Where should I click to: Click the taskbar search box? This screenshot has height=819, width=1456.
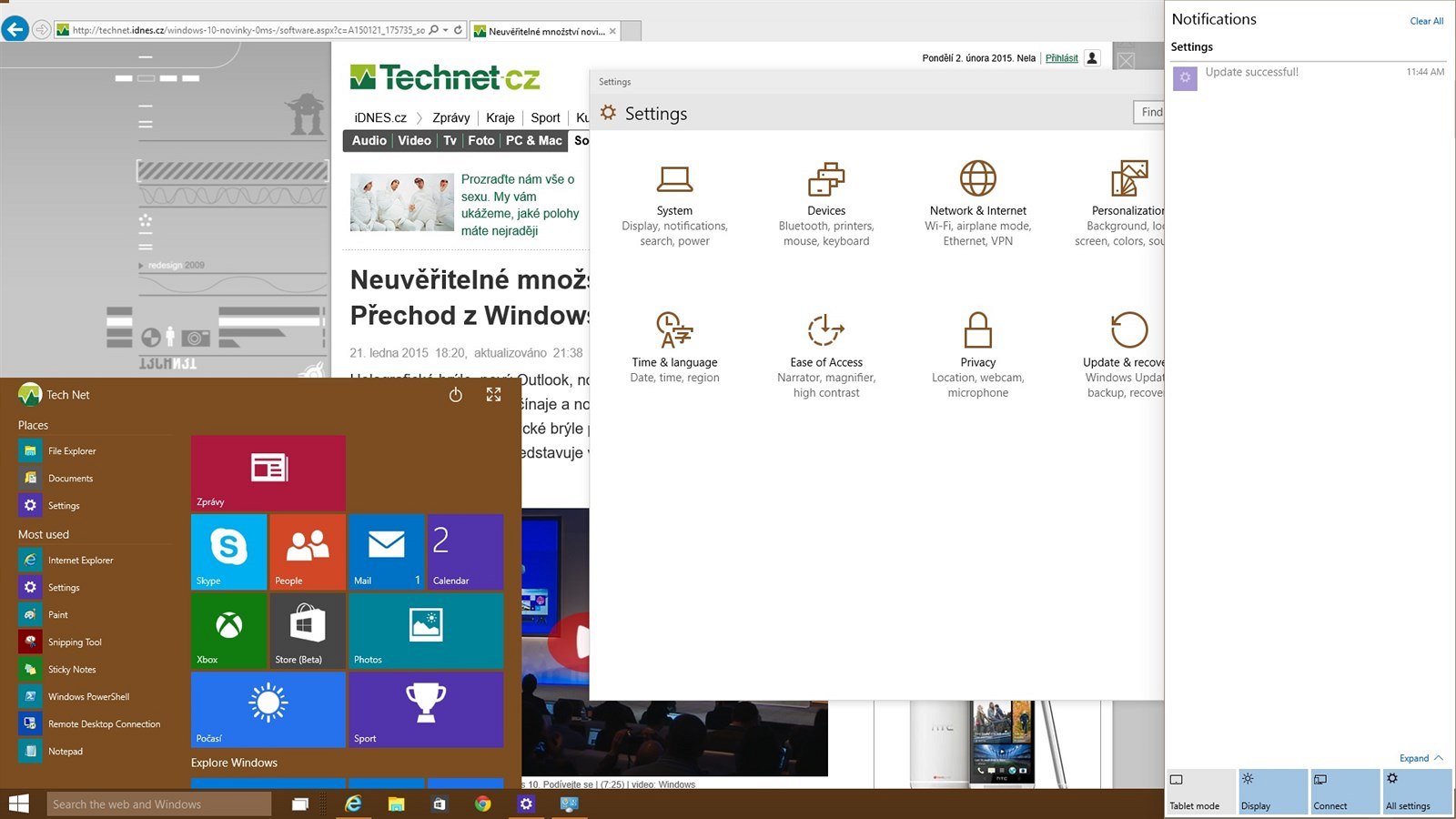click(159, 804)
